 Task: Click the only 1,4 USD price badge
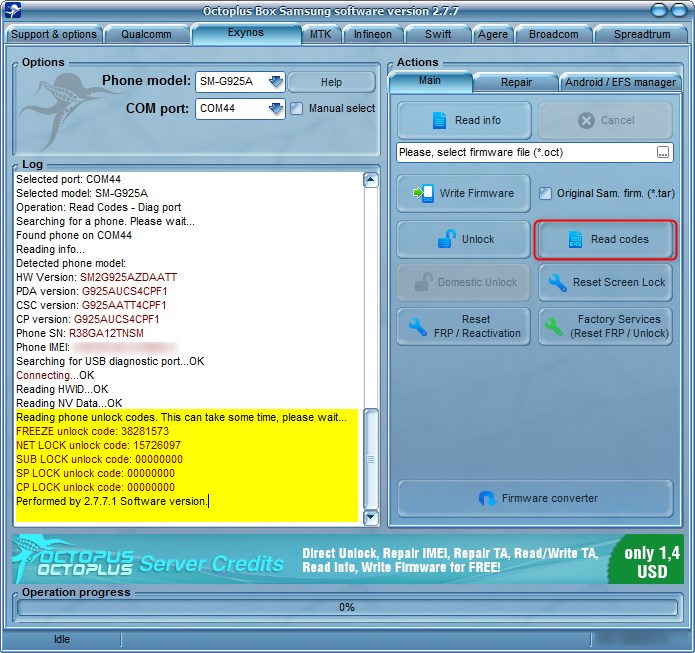pyautogui.click(x=648, y=559)
